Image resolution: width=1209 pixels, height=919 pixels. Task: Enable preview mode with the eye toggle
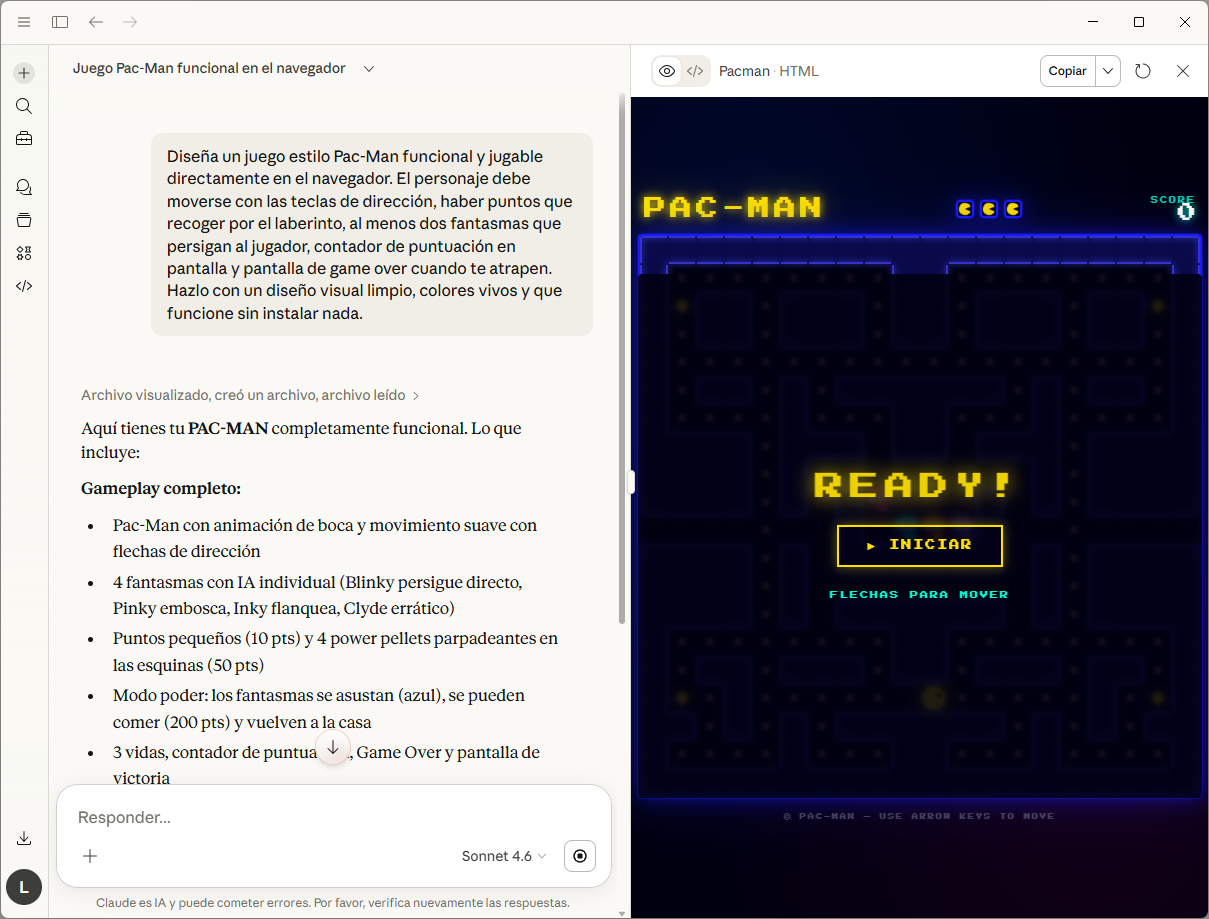pyautogui.click(x=666, y=70)
